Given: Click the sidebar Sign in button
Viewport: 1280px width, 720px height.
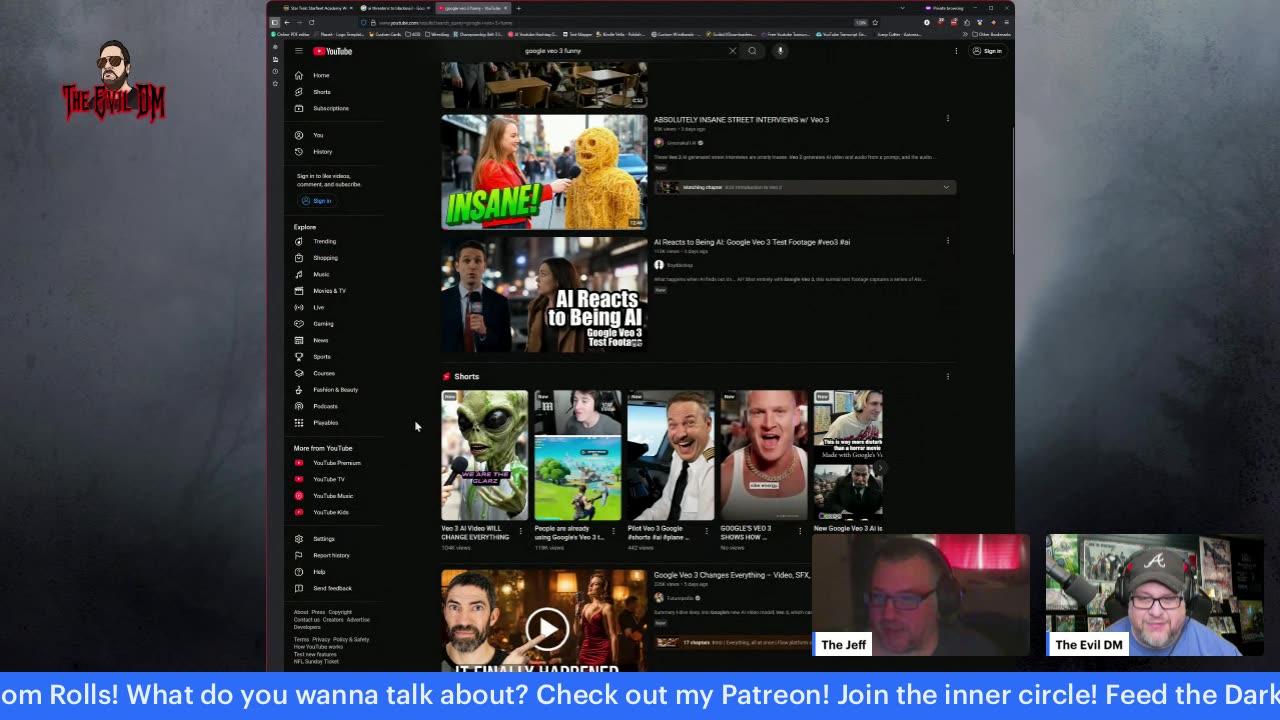Looking at the screenshot, I should (316, 201).
